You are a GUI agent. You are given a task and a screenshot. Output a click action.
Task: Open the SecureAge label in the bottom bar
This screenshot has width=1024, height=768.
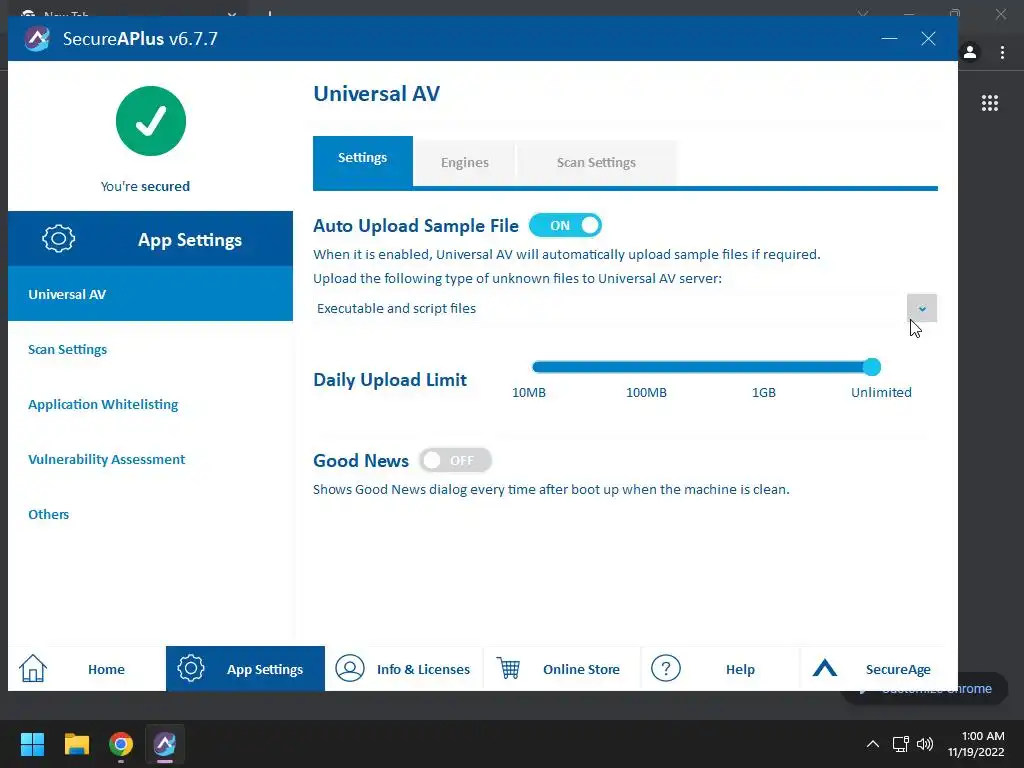click(898, 669)
